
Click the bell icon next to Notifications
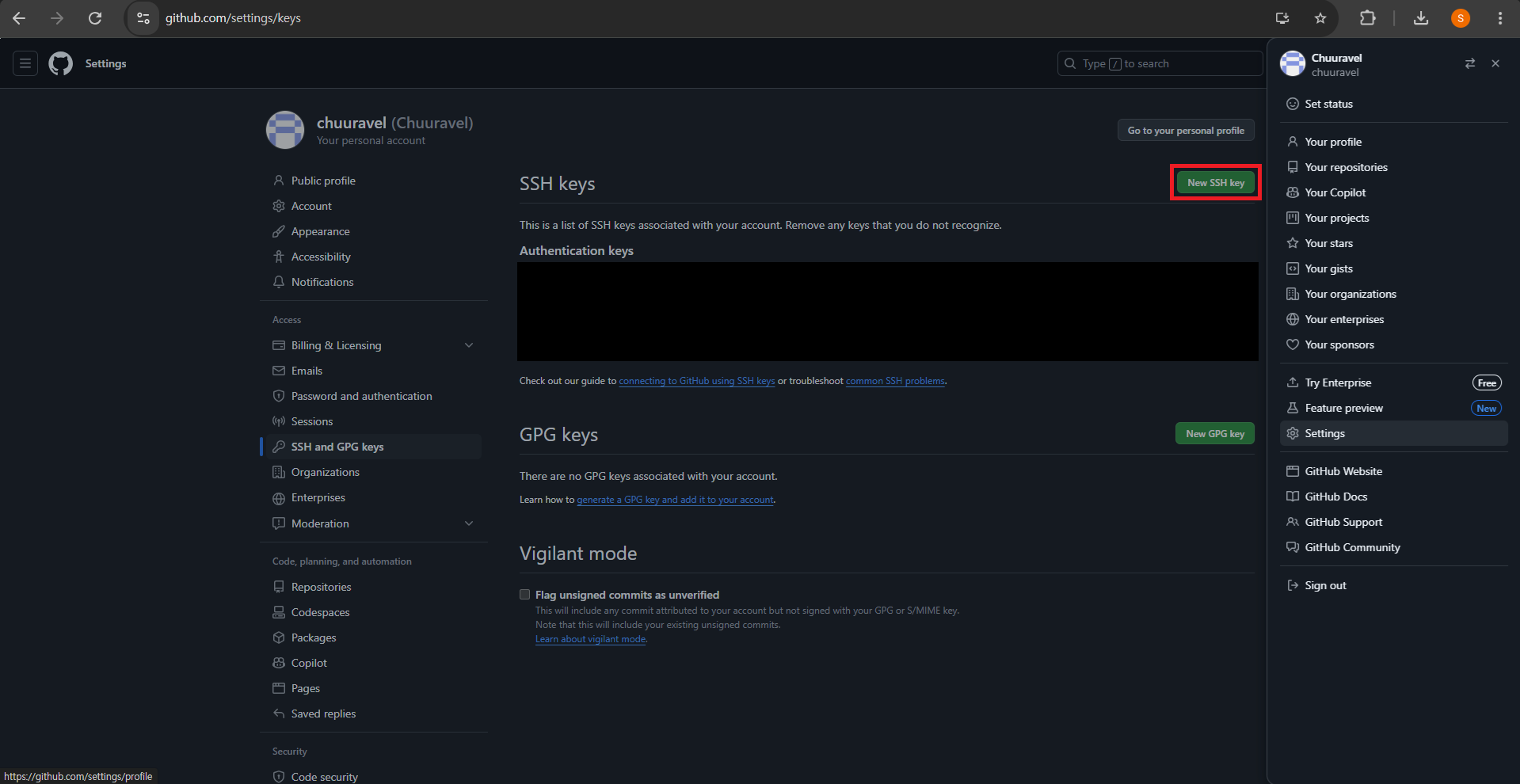(279, 282)
